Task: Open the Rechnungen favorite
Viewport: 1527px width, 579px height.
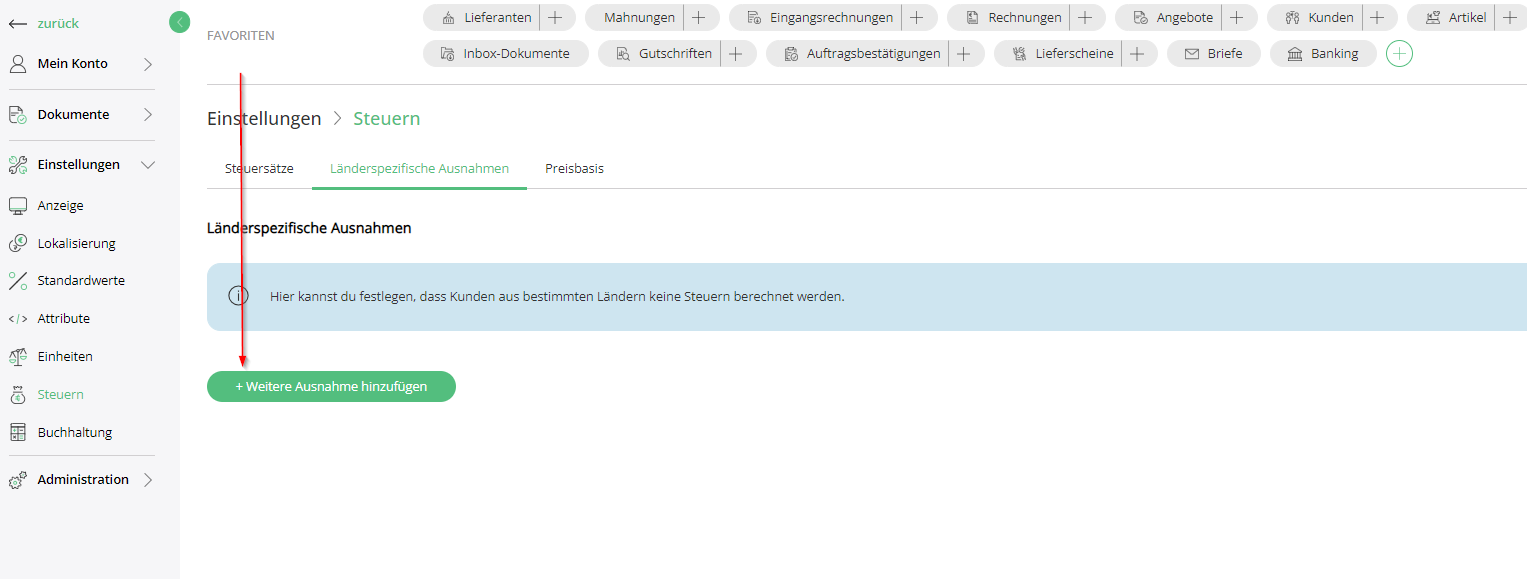Action: 1013,17
